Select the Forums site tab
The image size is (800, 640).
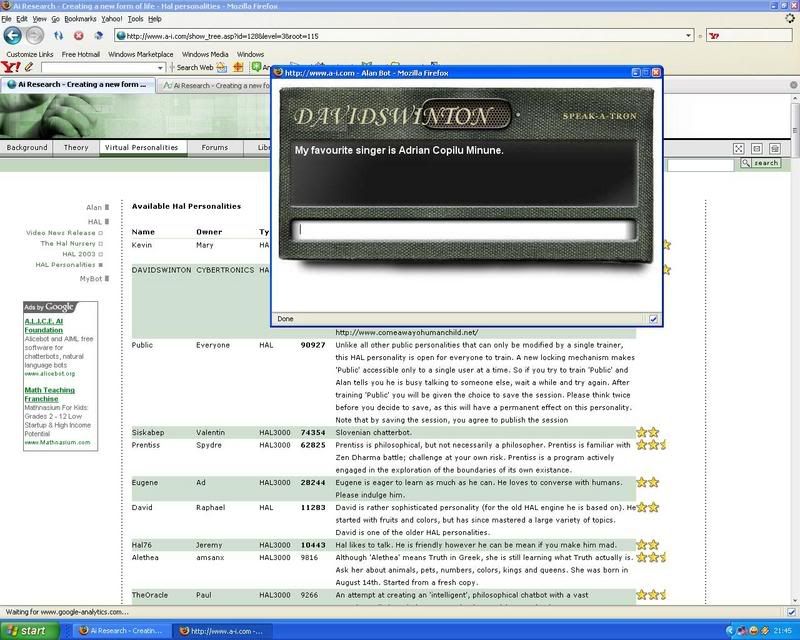click(x=214, y=147)
